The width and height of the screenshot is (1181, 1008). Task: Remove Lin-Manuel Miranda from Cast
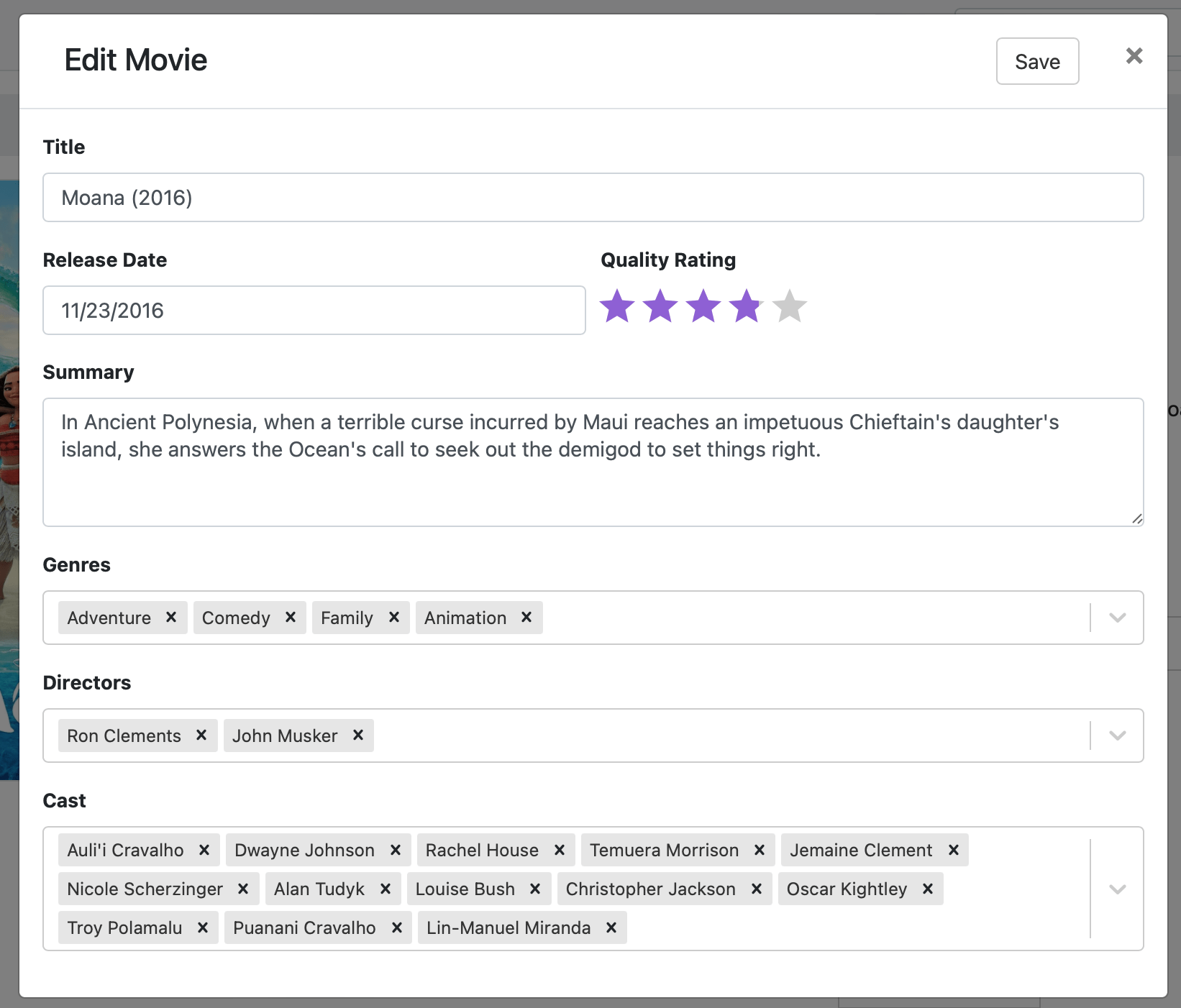tap(611, 927)
